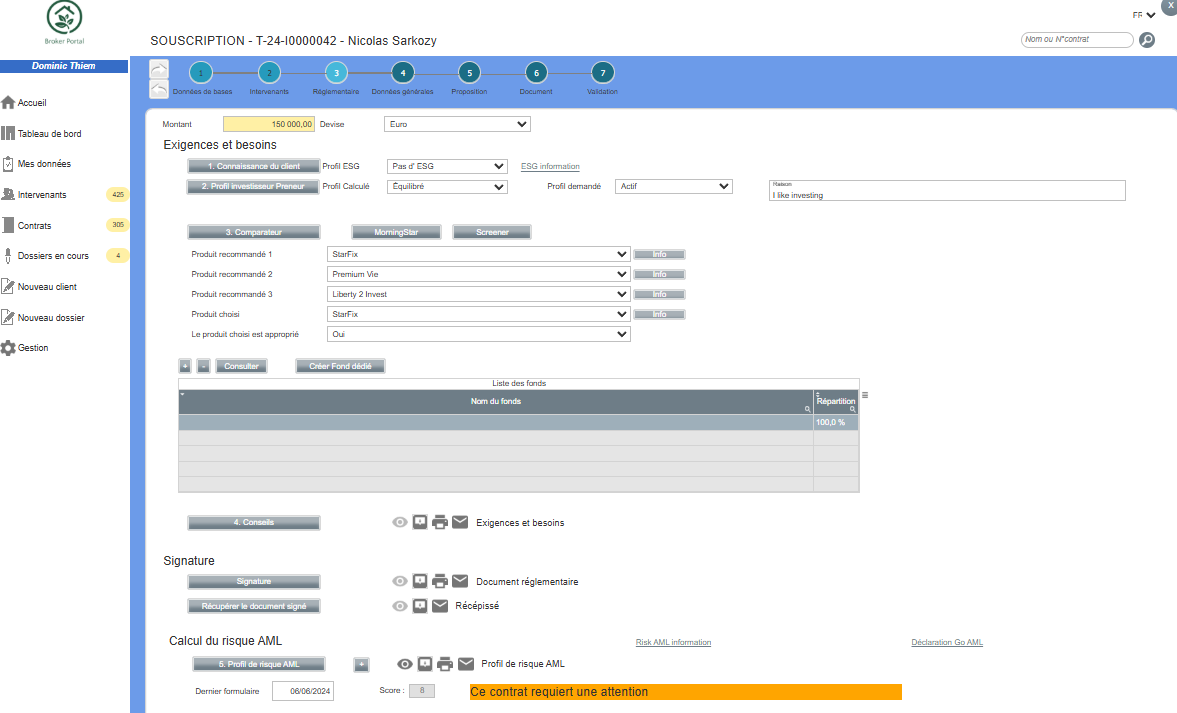Expand the Profil demandé dropdown
Image resolution: width=1177 pixels, height=713 pixels.
coord(674,186)
